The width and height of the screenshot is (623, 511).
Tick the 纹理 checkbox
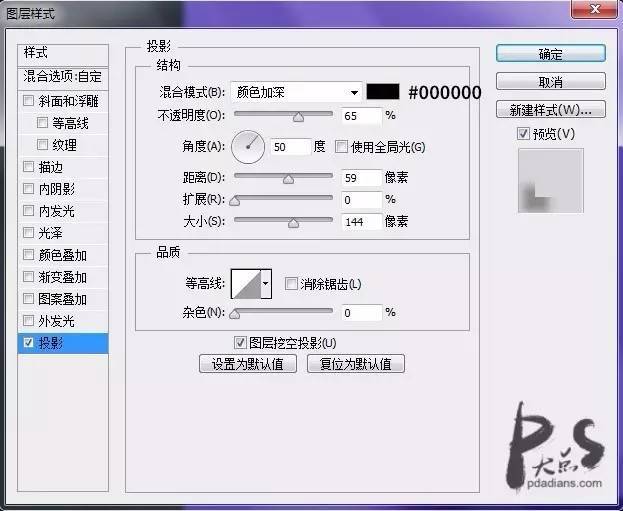(42, 144)
